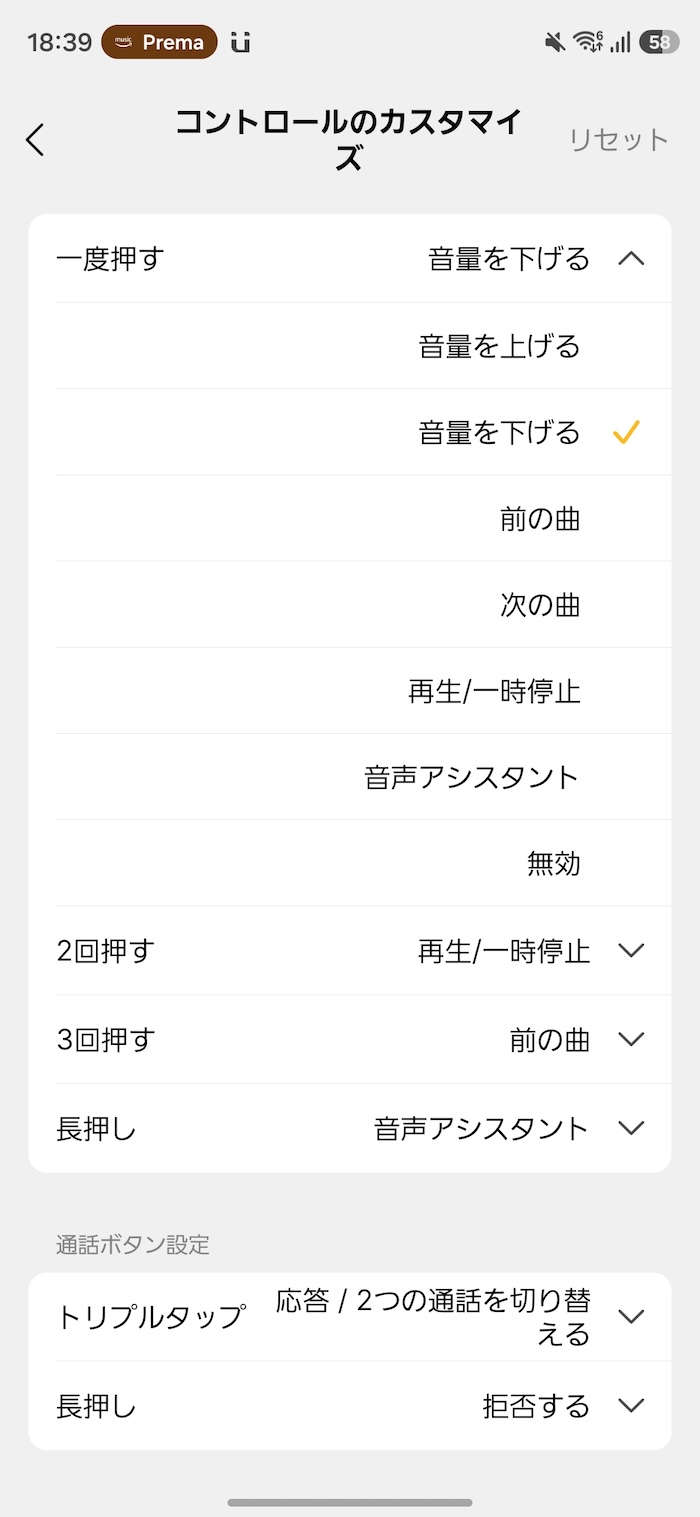This screenshot has height=1517, width=700.
Task: Tap the muted sound status icon
Action: click(554, 42)
